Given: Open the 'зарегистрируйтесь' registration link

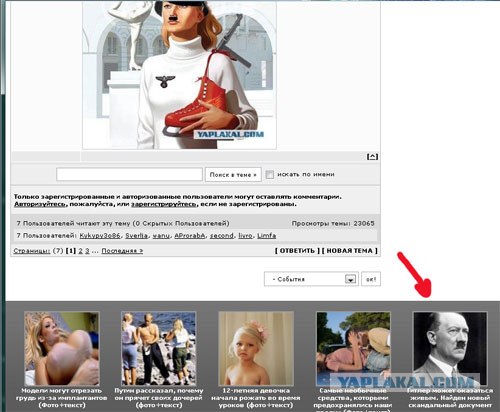Looking at the screenshot, I should pos(164,204).
